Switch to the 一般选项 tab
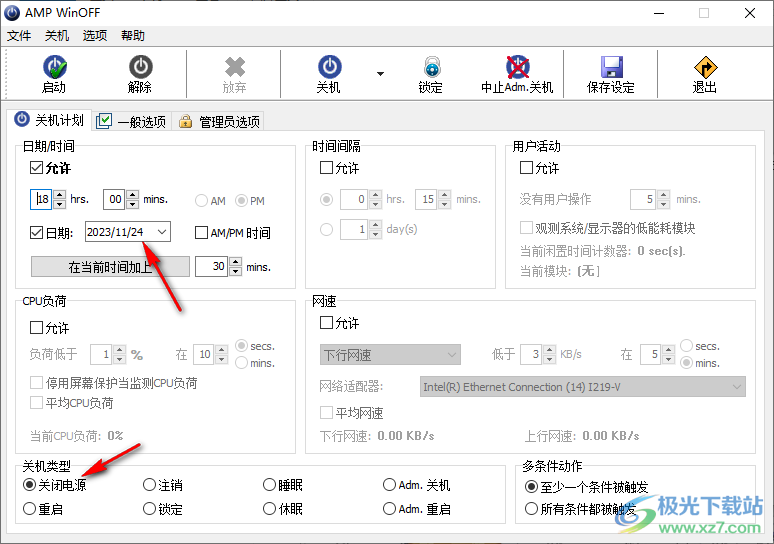 tap(132, 121)
